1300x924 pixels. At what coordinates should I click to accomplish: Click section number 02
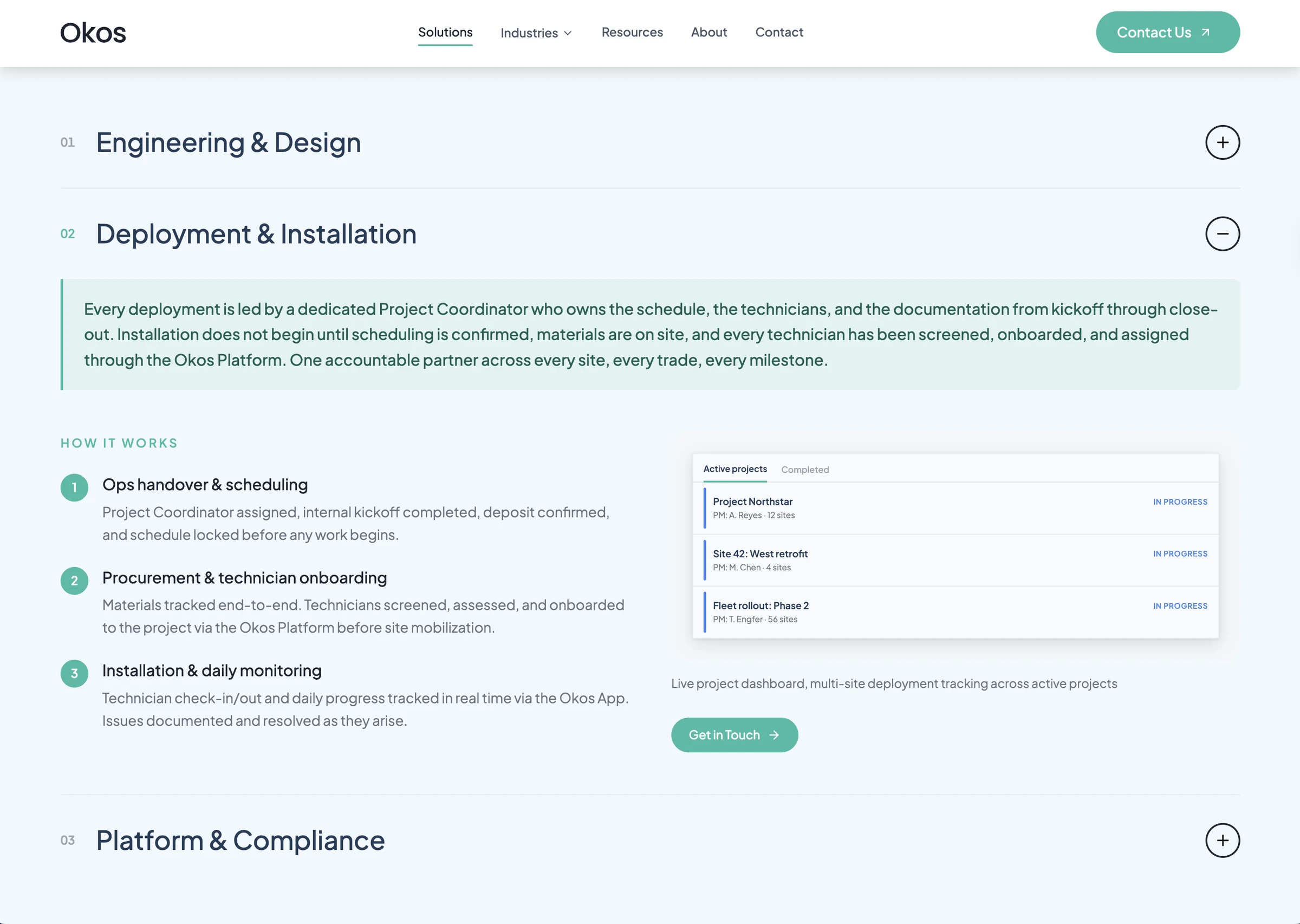coord(67,234)
